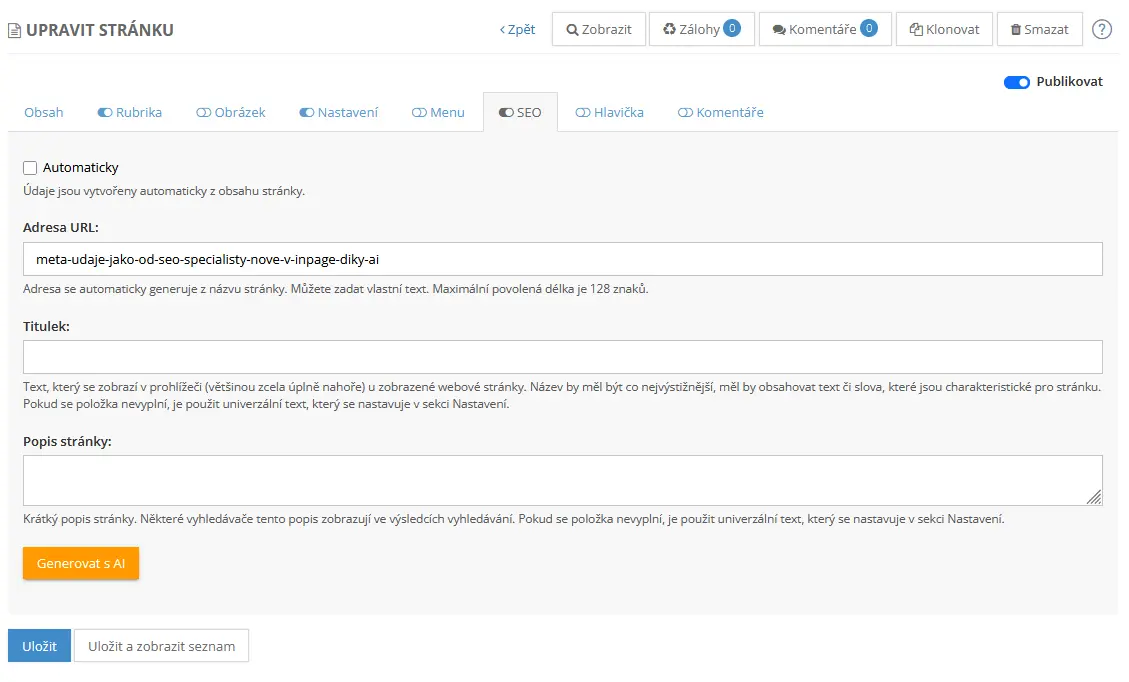Open the help question mark icon
Viewport: 1129px width, 682px height.
(x=1102, y=29)
